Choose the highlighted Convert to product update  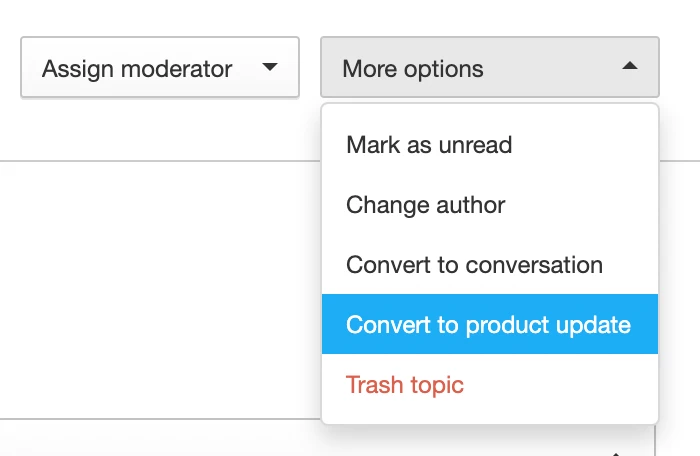tap(490, 324)
